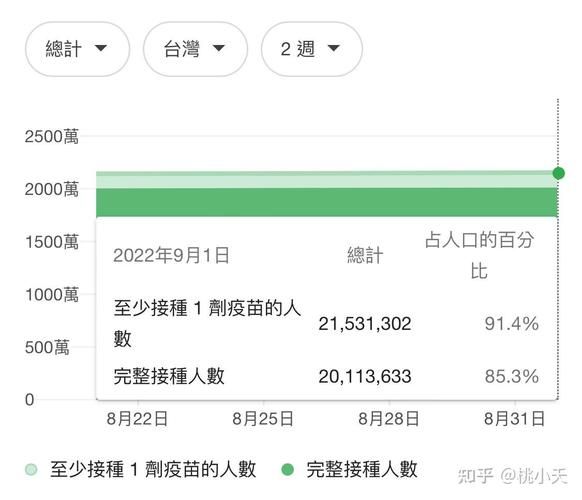582x500 pixels.
Task: Click the 8月28日 axis label
Action: [389, 419]
